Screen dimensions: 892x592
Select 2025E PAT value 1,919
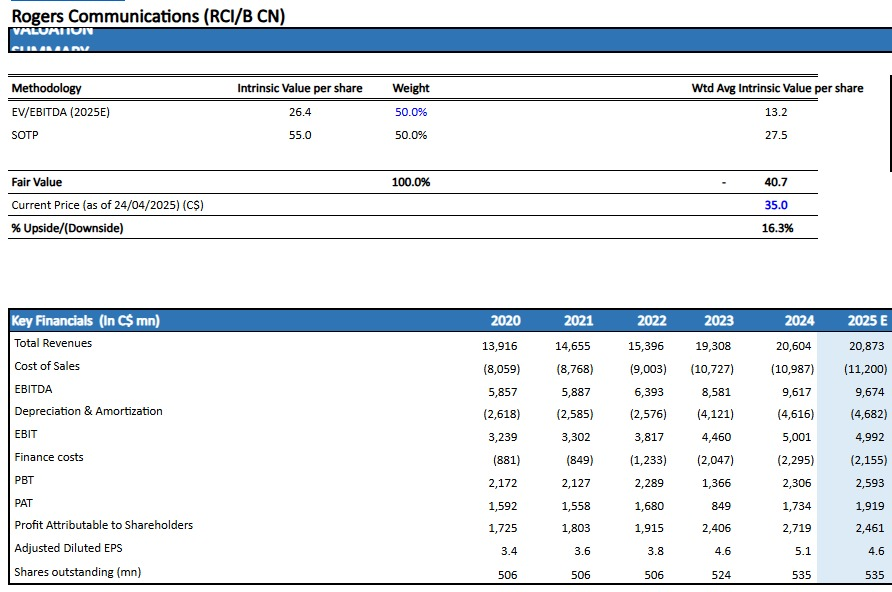[x=870, y=506]
